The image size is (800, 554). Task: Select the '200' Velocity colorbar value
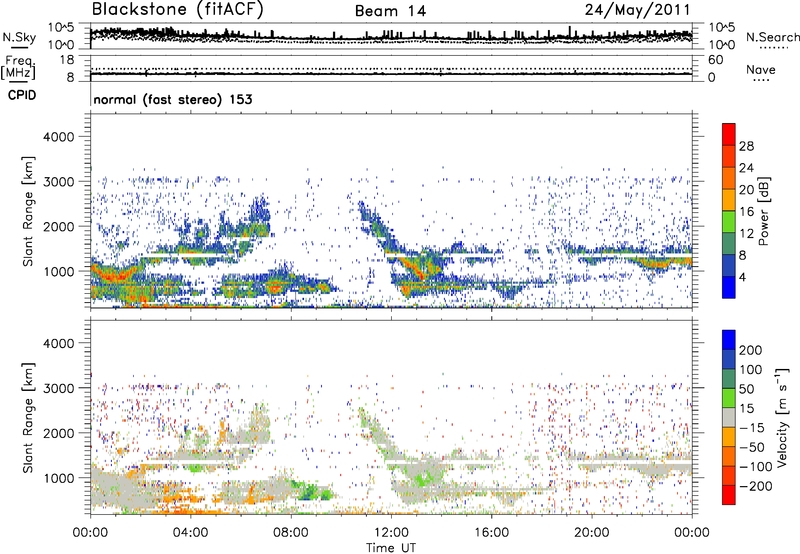(751, 350)
